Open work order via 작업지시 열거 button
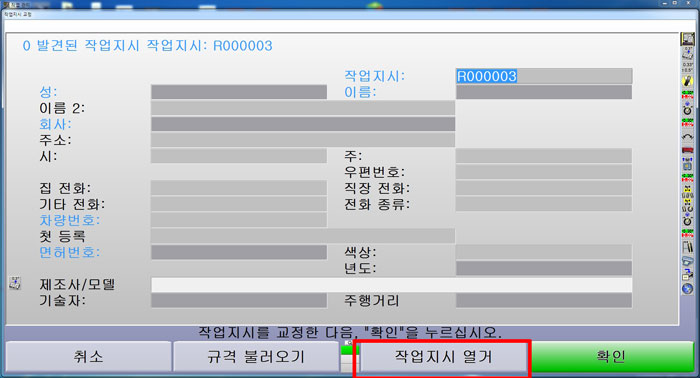Screen dimensions: 700x378 (x=443, y=356)
